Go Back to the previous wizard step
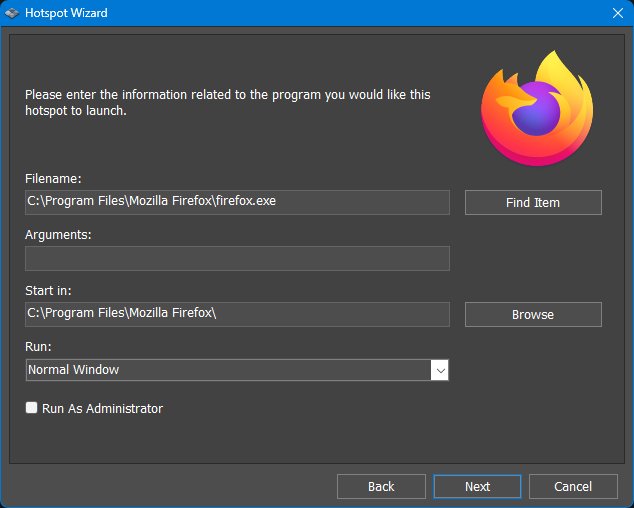Image resolution: width=634 pixels, height=508 pixels. click(x=381, y=486)
